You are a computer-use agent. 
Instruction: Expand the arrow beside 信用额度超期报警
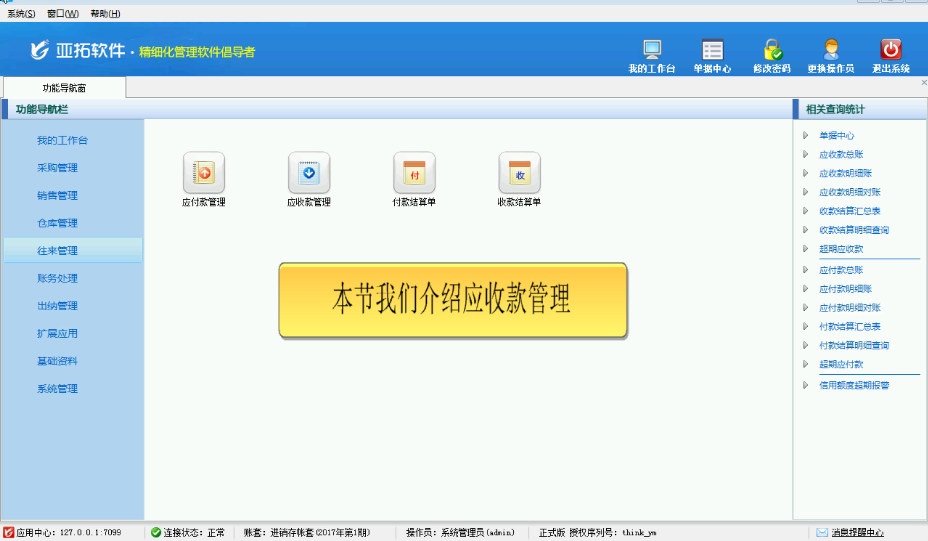[806, 385]
